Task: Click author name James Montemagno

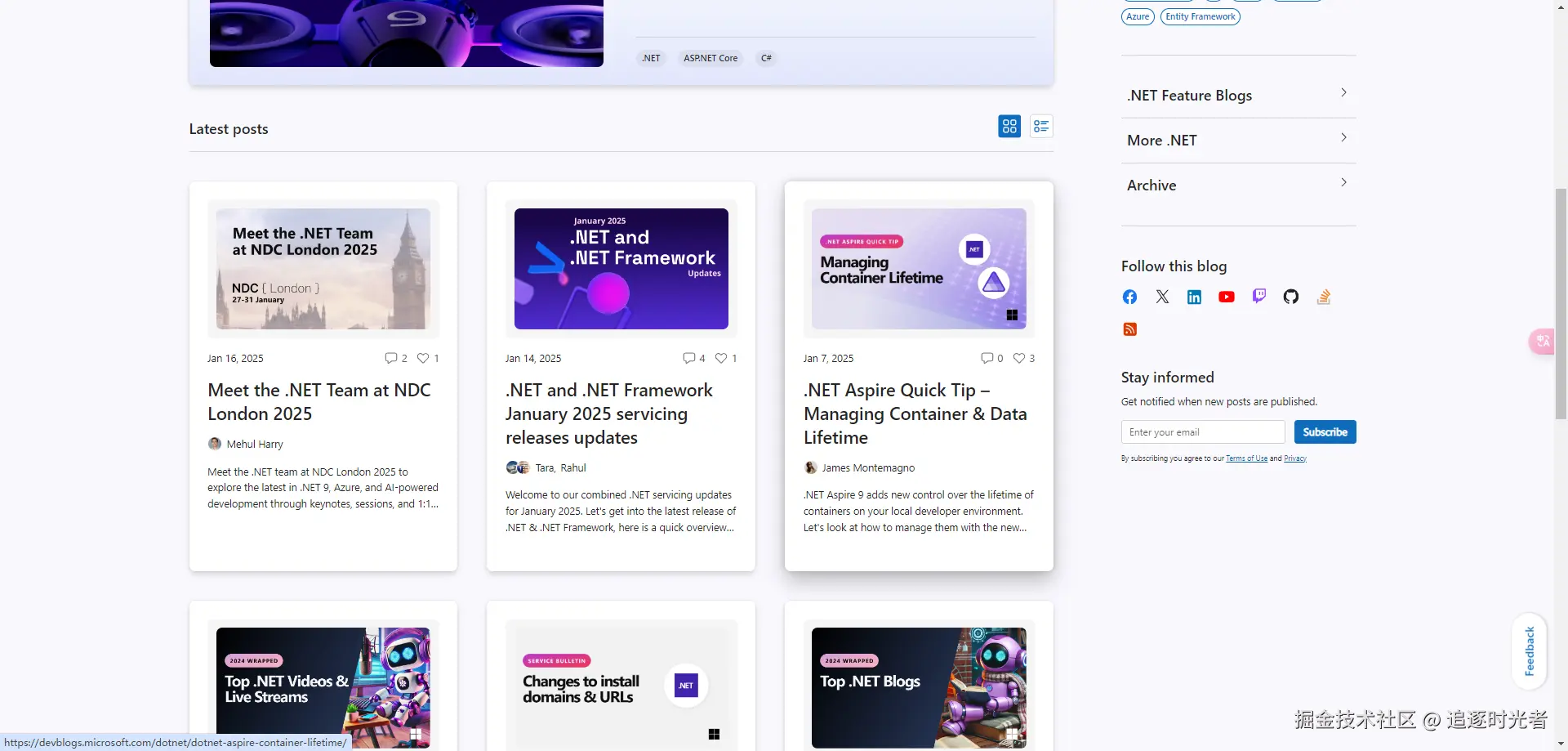Action: click(868, 468)
